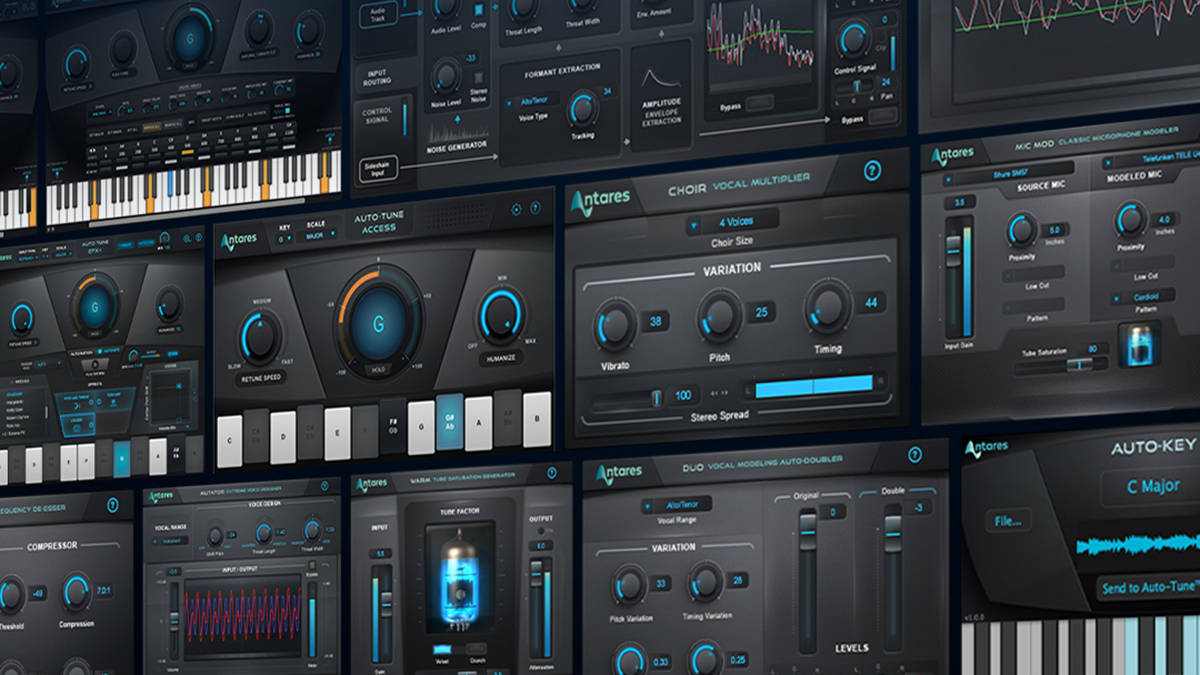Screen dimensions: 1200x675
Task: Click the Pitch knob in Choir variation
Action: [x=718, y=317]
